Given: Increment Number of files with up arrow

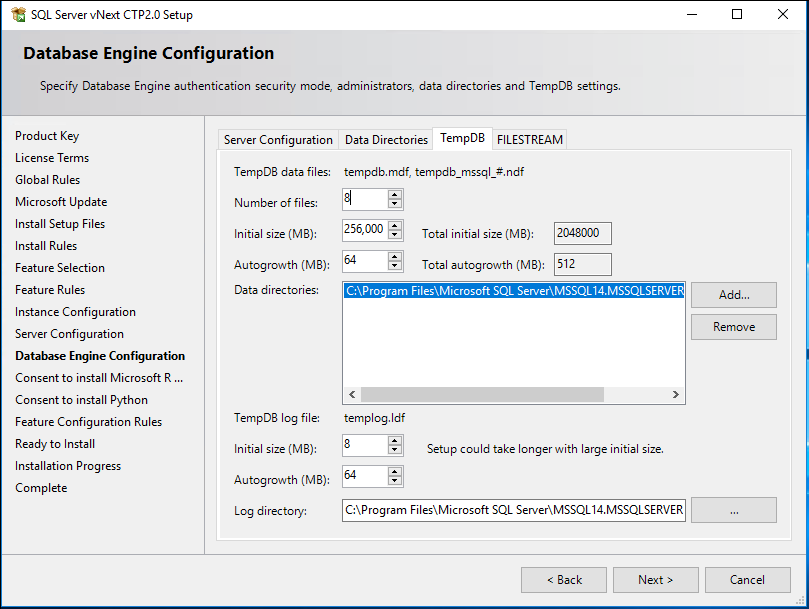Looking at the screenshot, I should [x=395, y=195].
